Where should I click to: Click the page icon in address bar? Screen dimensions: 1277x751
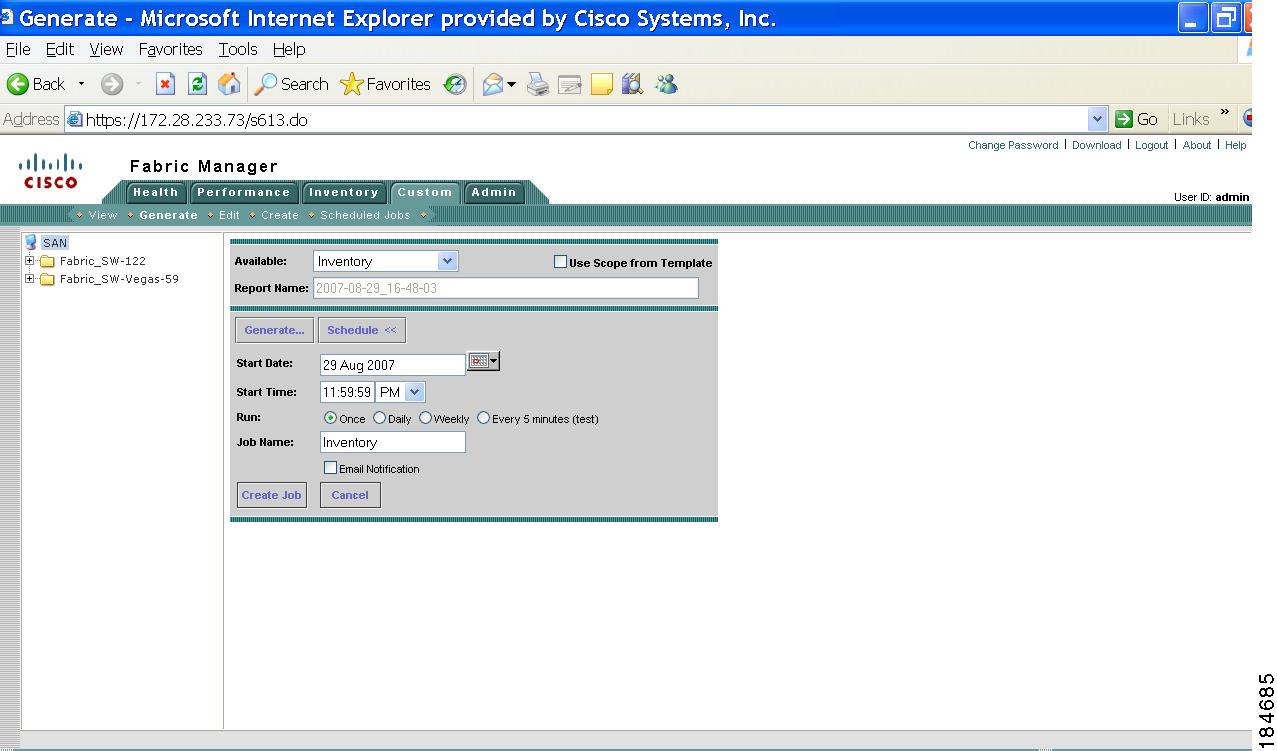(x=74, y=120)
